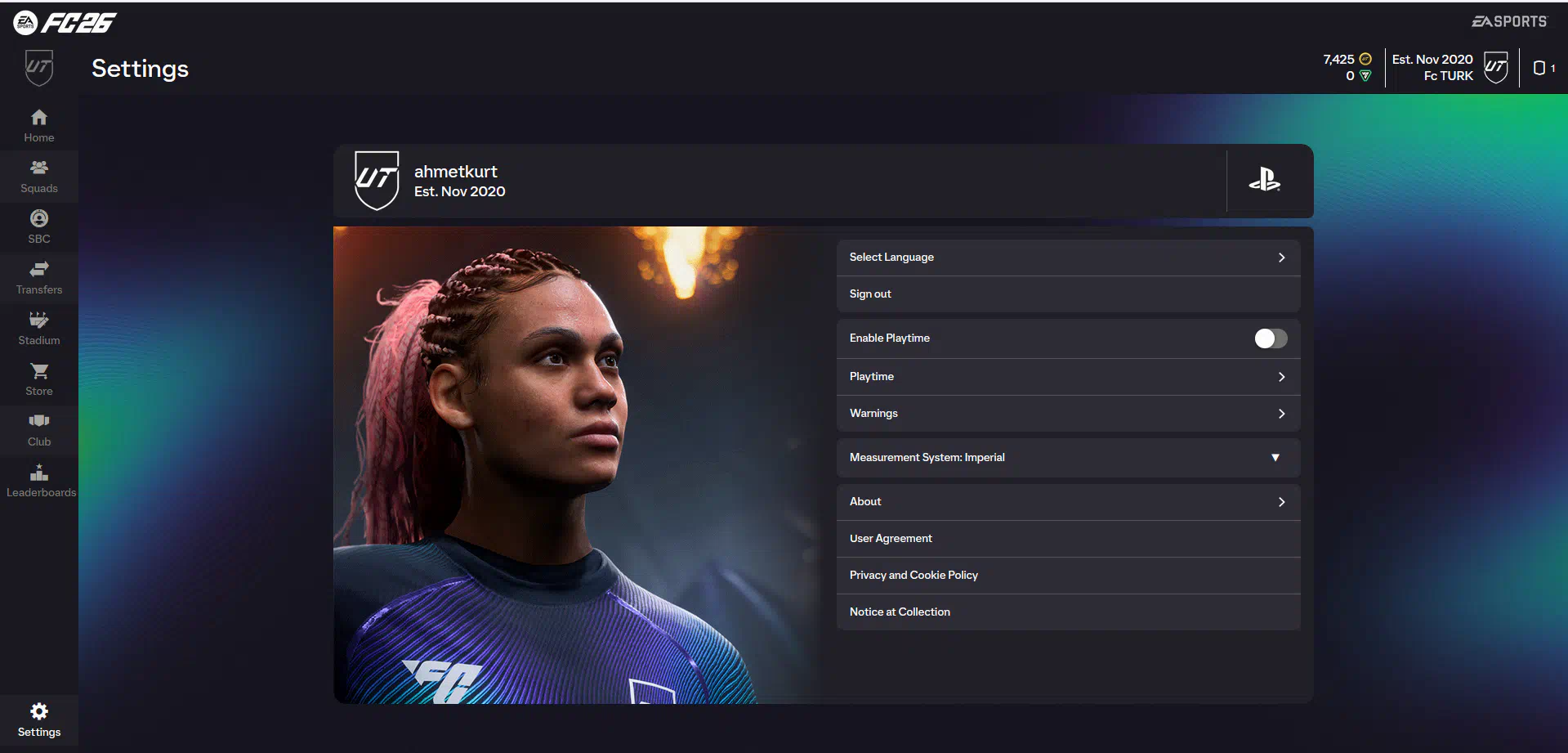View the Leaderboards podium icon
Viewport: 1568px width, 753px height.
[38, 472]
